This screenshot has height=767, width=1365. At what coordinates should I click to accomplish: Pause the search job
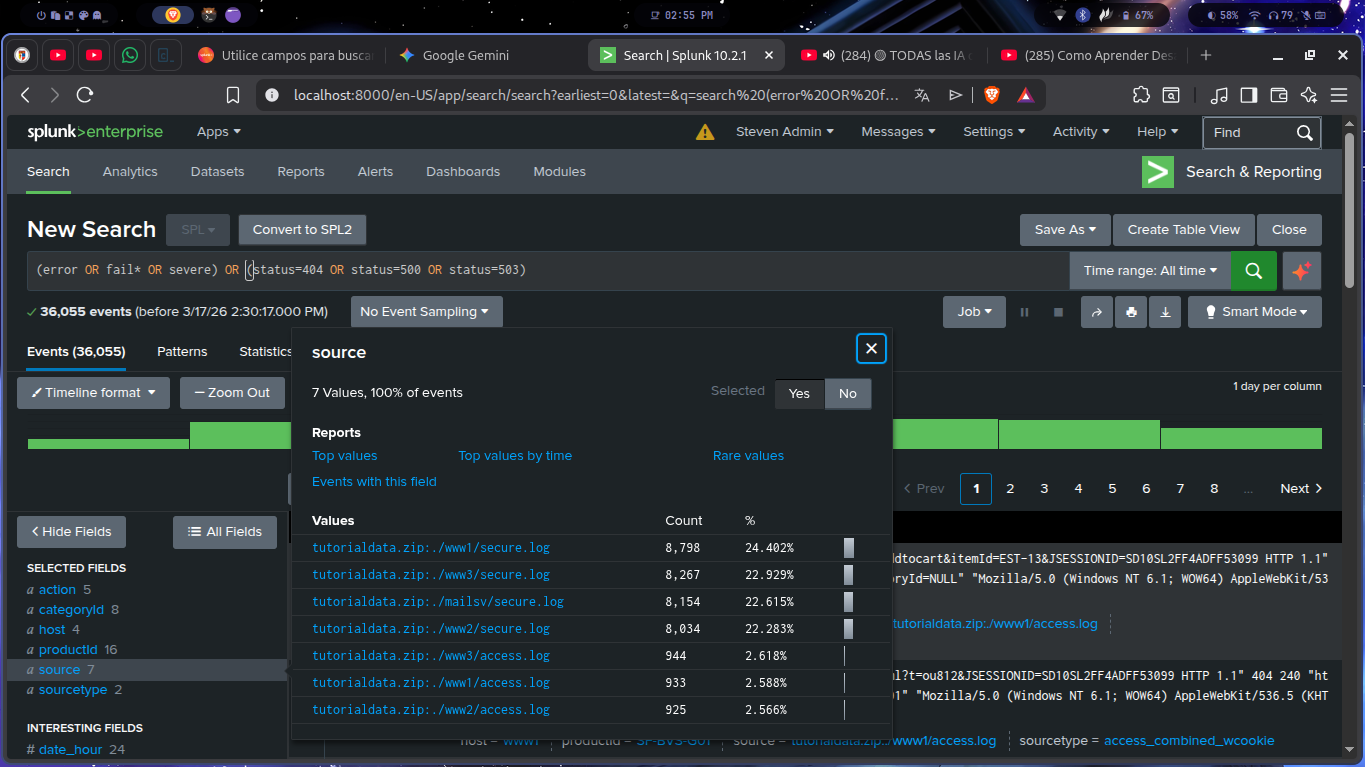(1024, 312)
